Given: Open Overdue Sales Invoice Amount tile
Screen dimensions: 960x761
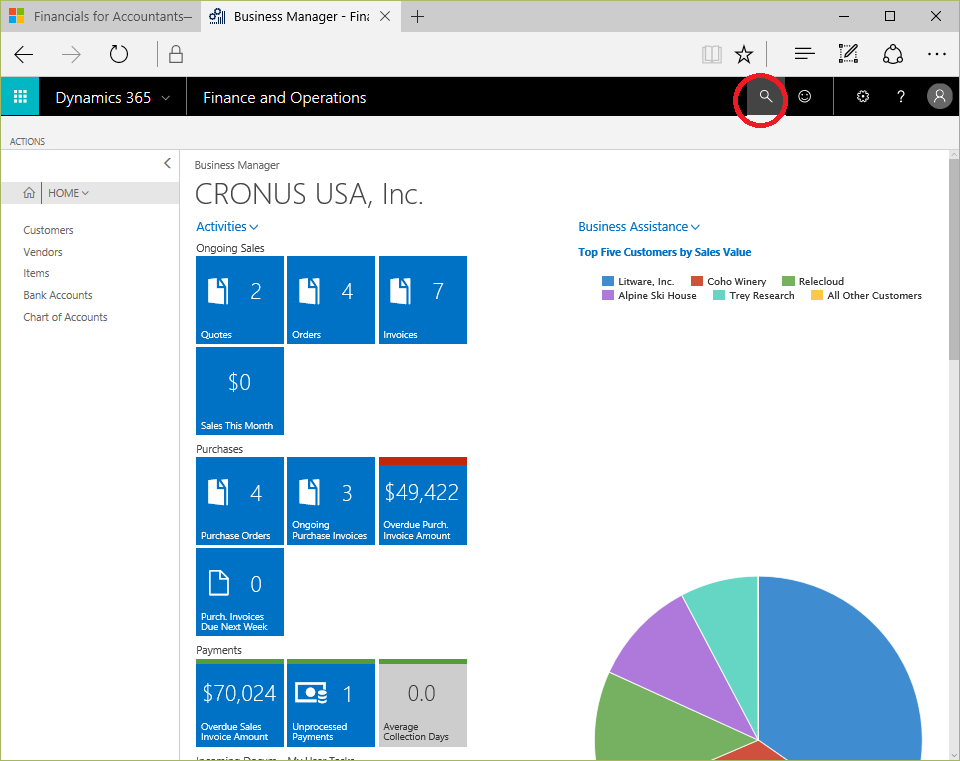Looking at the screenshot, I should (240, 703).
